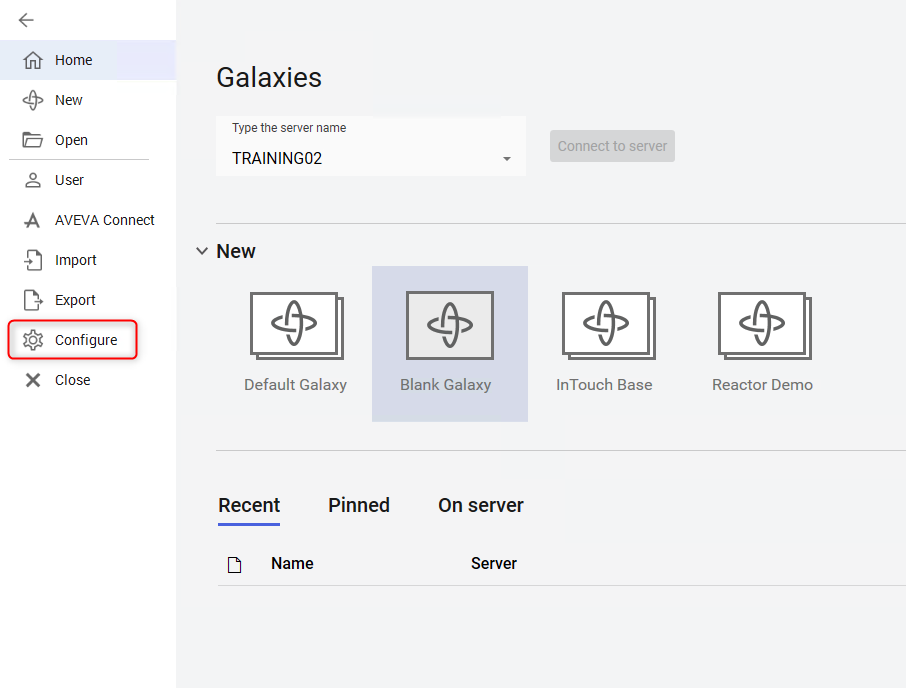Viewport: 906px width, 688px height.
Task: Select the Default Galaxy template thumbnail
Action: (x=296, y=326)
